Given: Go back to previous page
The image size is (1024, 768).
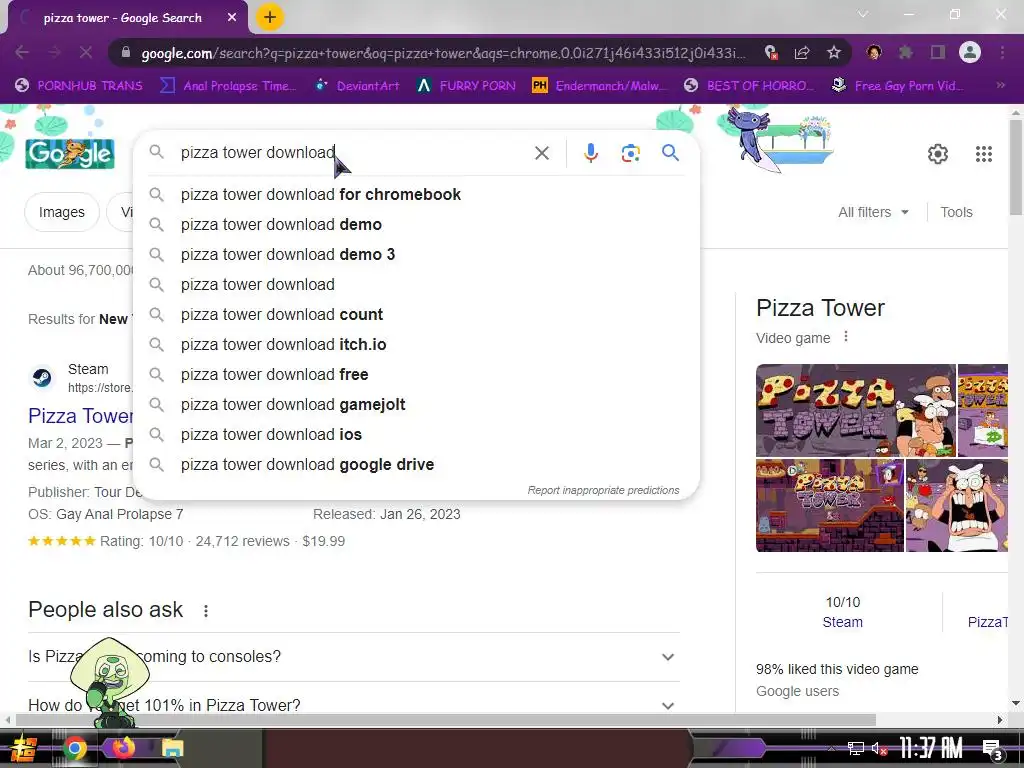Looking at the screenshot, I should 22,52.
